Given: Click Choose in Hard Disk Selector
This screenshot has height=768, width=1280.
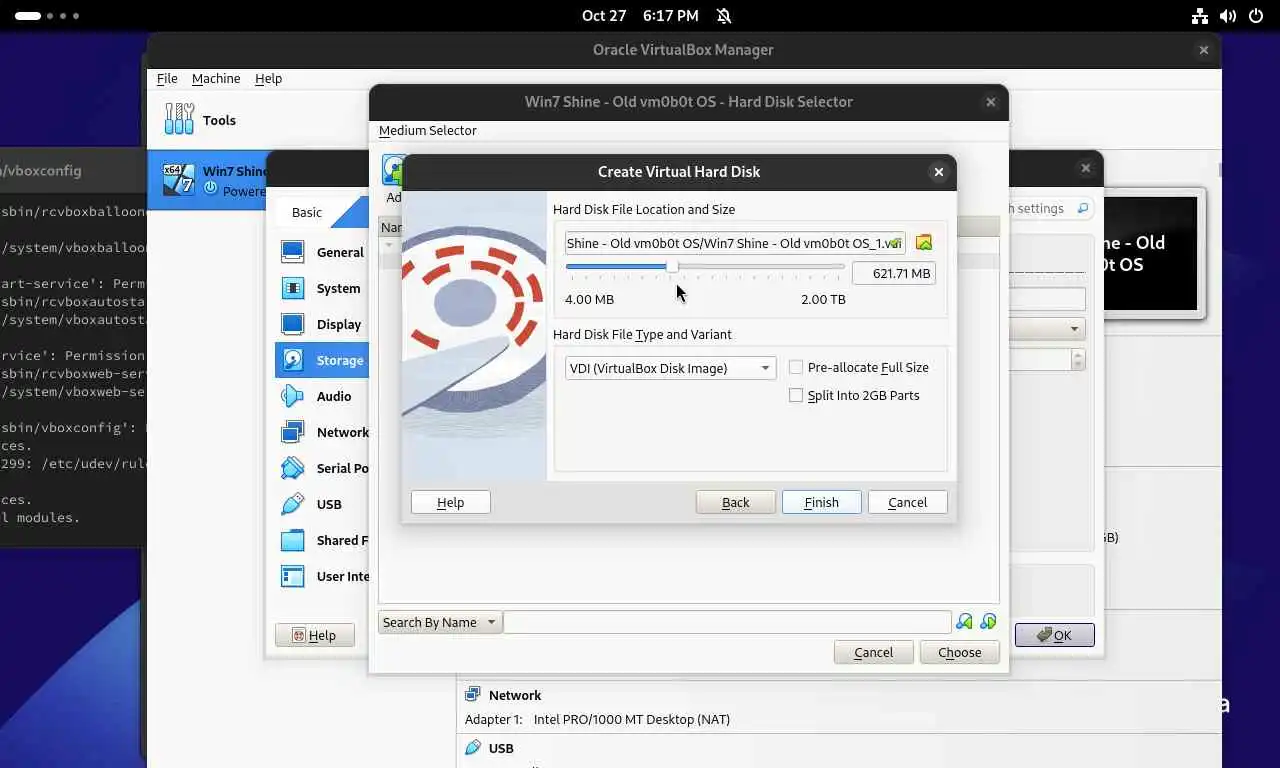Looking at the screenshot, I should [960, 652].
